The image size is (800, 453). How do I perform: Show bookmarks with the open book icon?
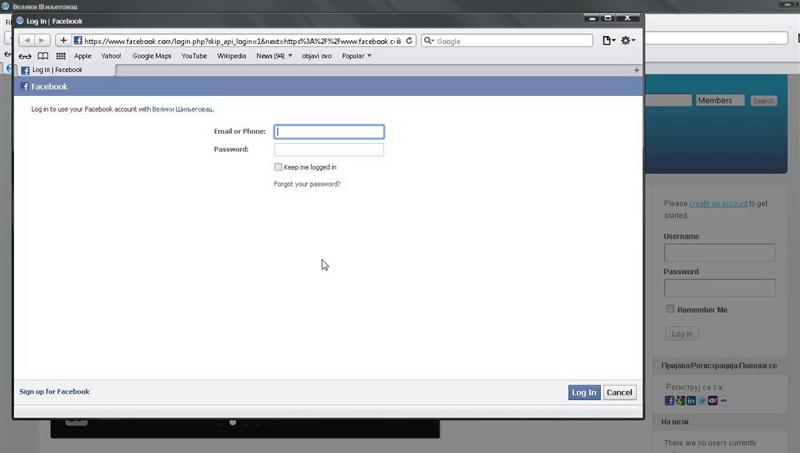pos(43,56)
